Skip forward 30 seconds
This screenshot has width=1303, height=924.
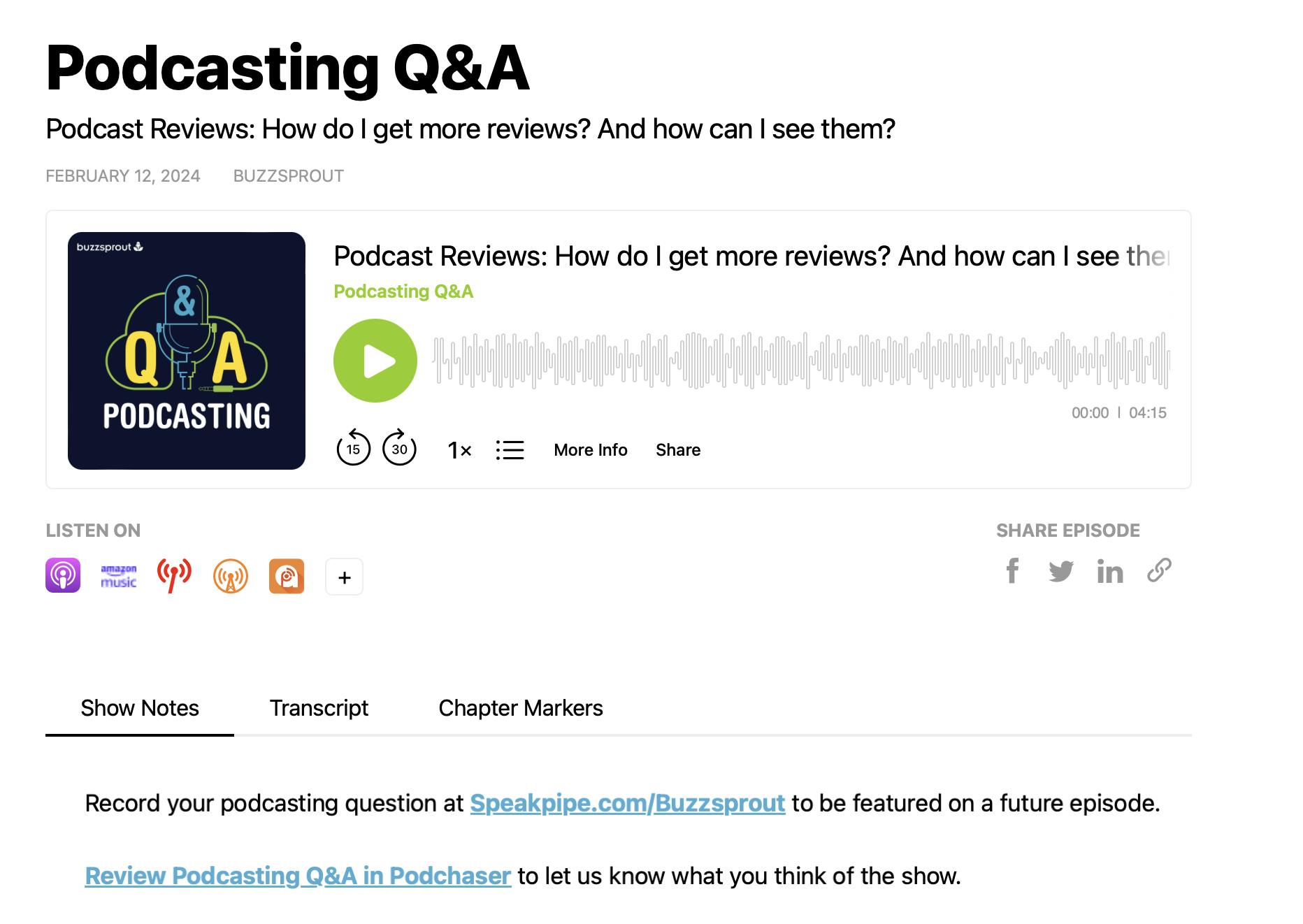coord(398,450)
